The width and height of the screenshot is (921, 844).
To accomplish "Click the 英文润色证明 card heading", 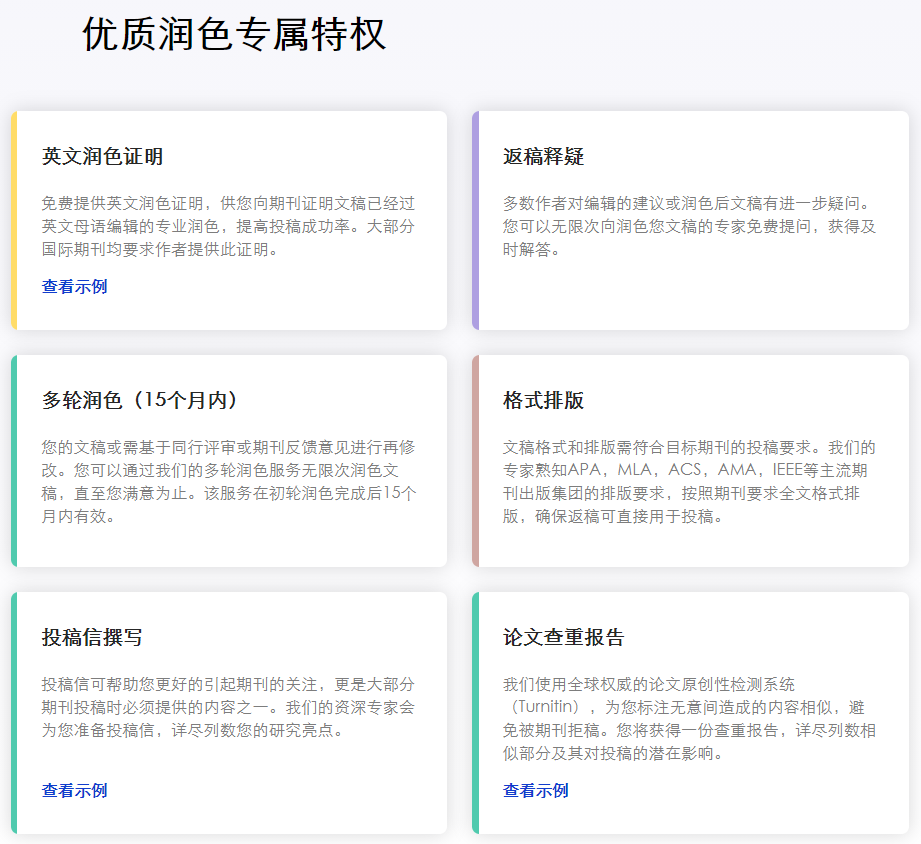I will point(102,157).
